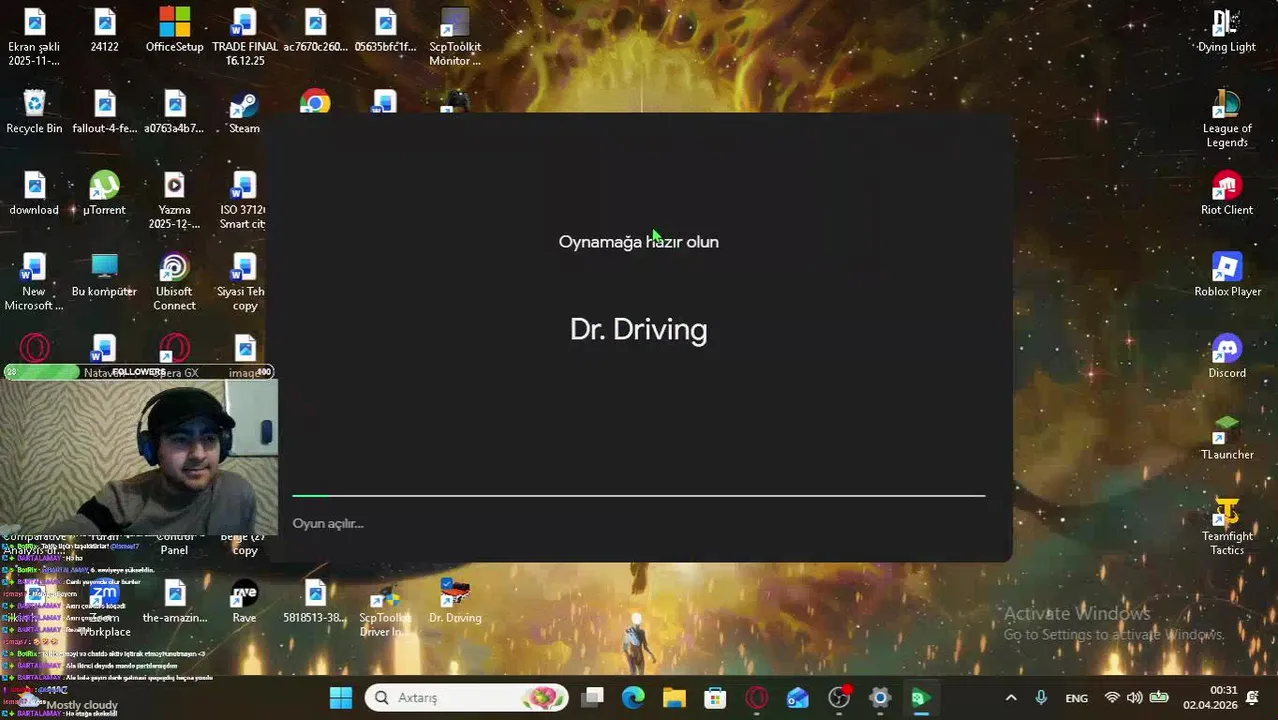
Task: Select the Opera GX desktop icon
Action: (x=174, y=357)
